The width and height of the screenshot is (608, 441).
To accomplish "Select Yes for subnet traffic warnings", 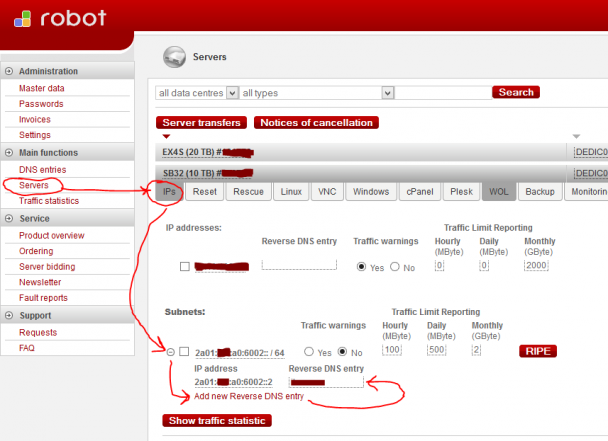I will pos(309,352).
